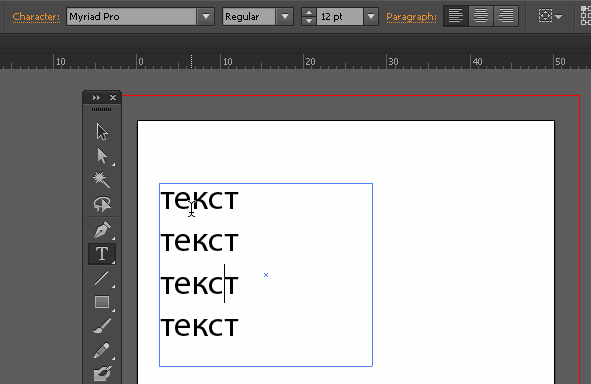Open the Make Envelope options dropdown icon
This screenshot has width=591, height=384.
point(550,16)
